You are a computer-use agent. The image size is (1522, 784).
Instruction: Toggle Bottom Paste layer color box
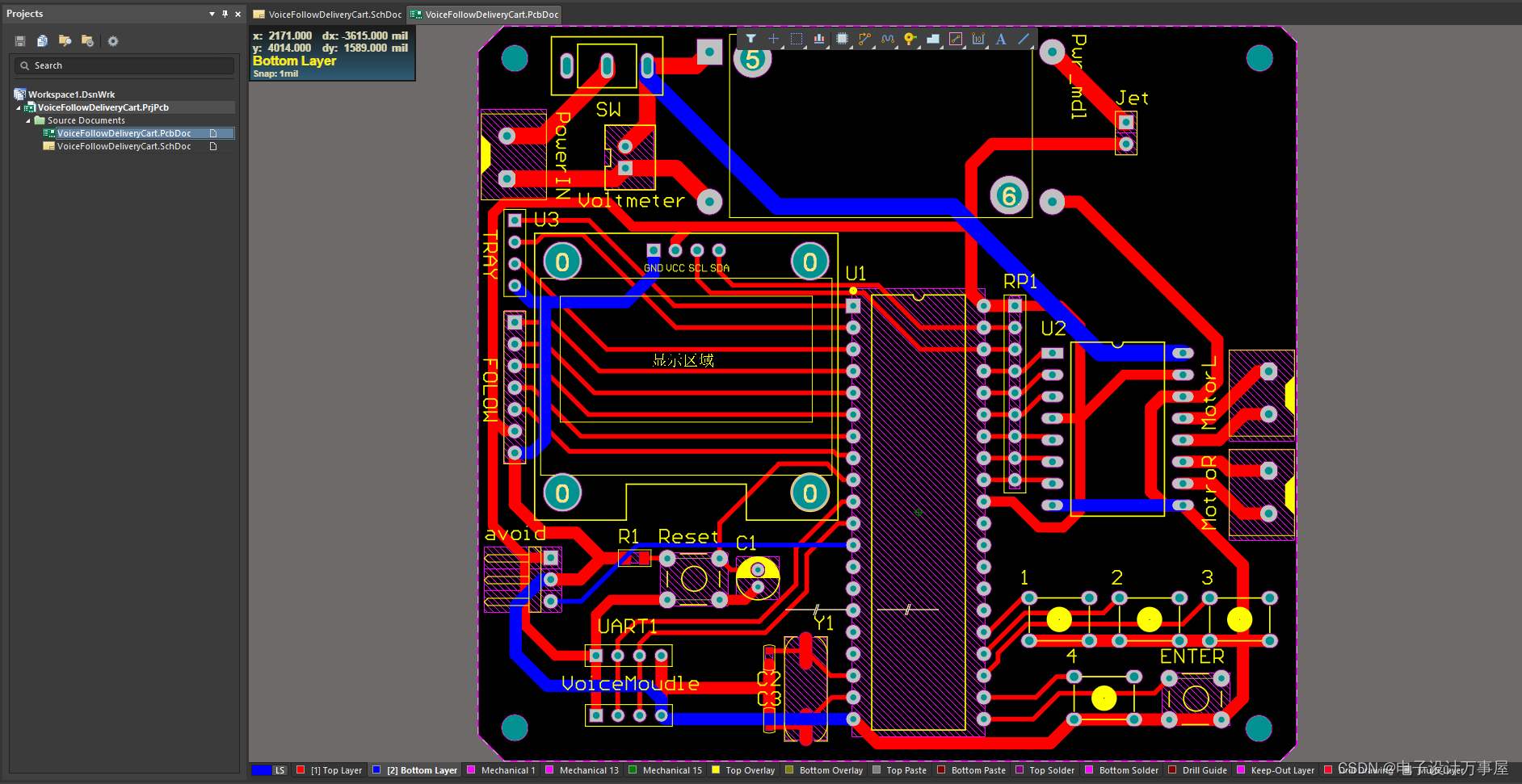pos(941,770)
